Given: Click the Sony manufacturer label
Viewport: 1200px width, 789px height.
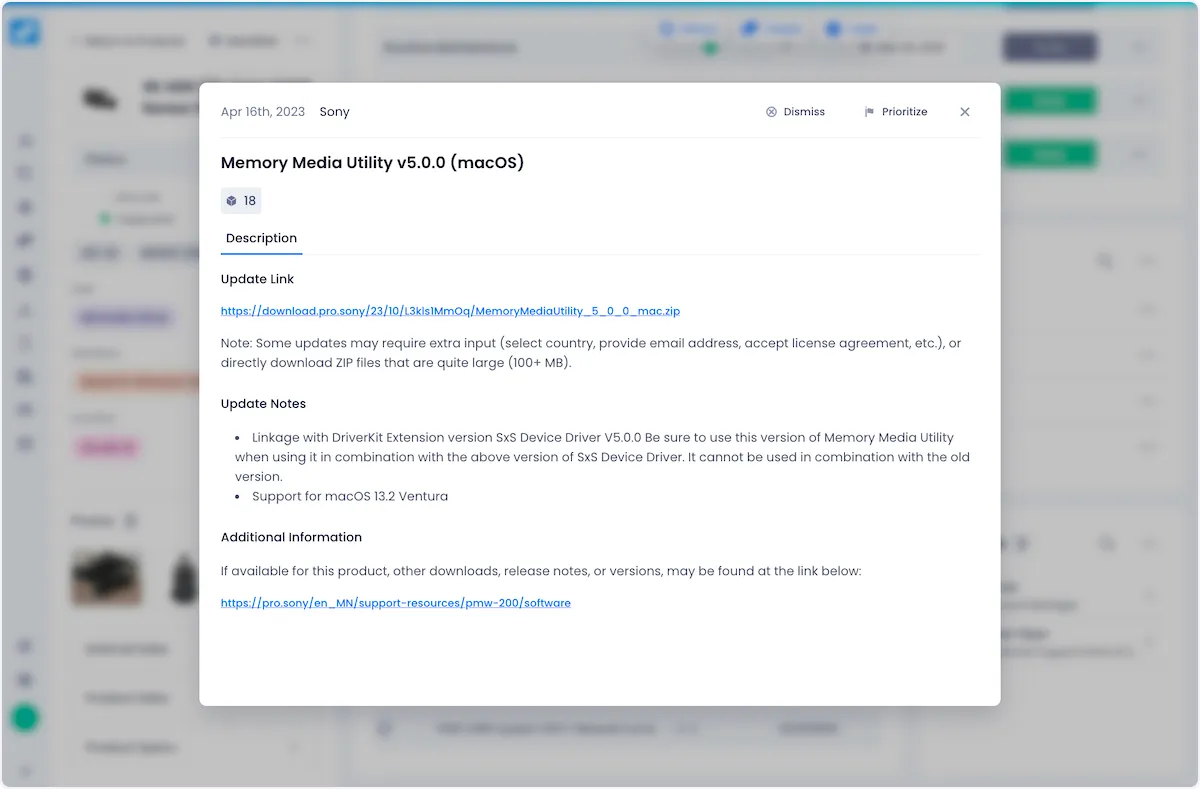Looking at the screenshot, I should pos(334,112).
